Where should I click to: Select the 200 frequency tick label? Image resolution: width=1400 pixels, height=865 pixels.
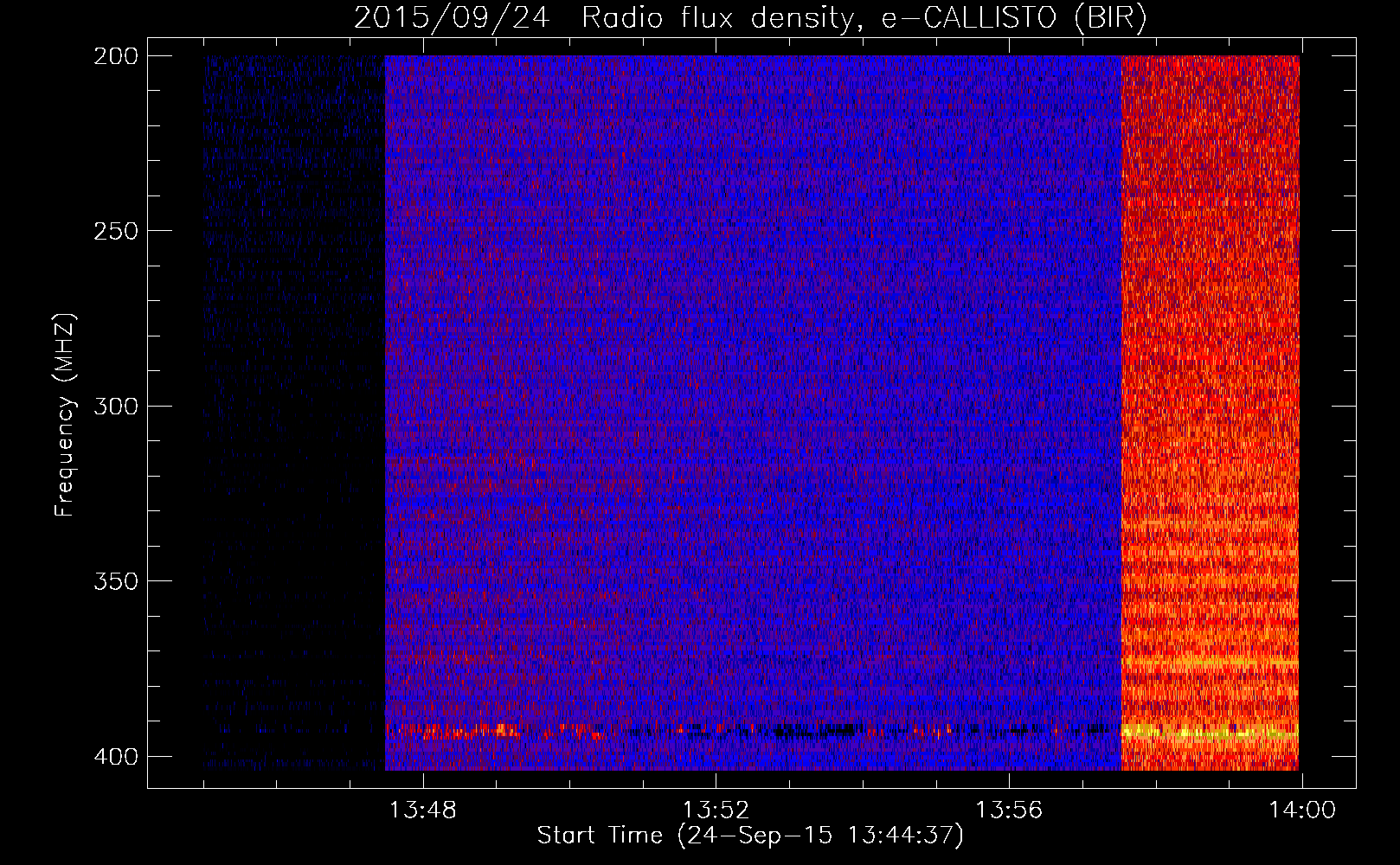tap(115, 56)
